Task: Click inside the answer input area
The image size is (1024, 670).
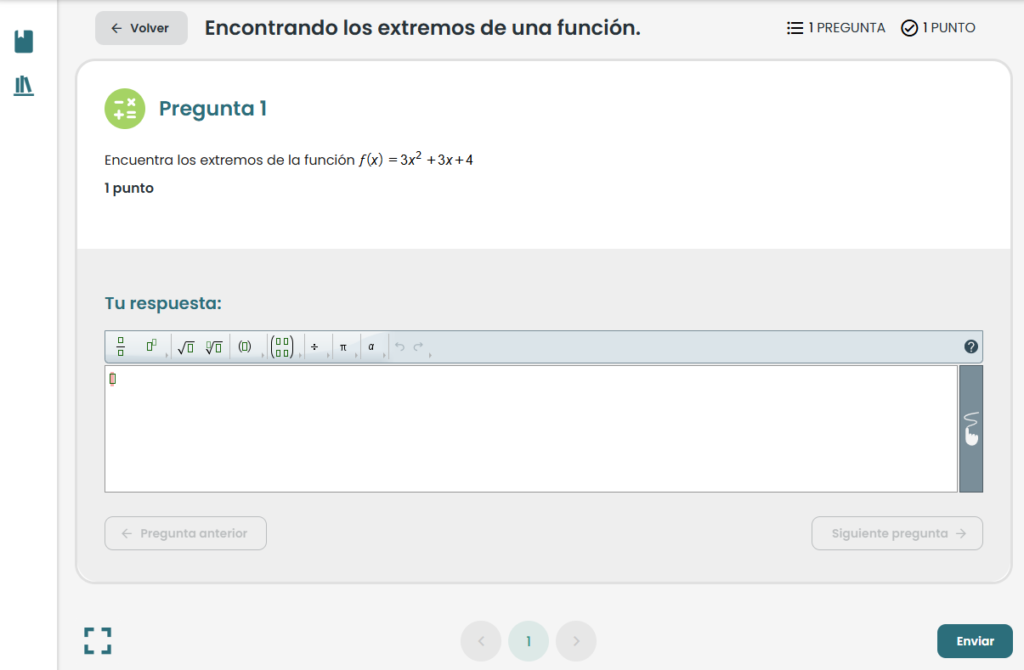Action: pyautogui.click(x=530, y=430)
